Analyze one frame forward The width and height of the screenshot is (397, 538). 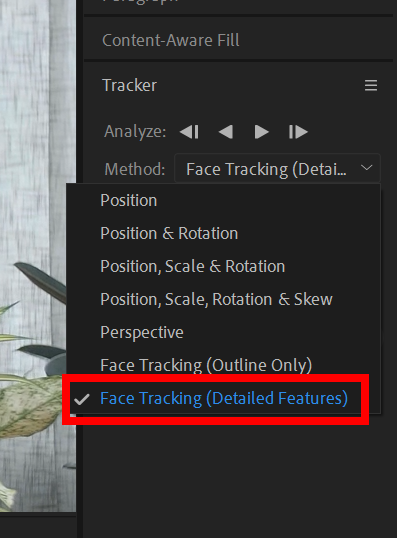[x=298, y=132]
